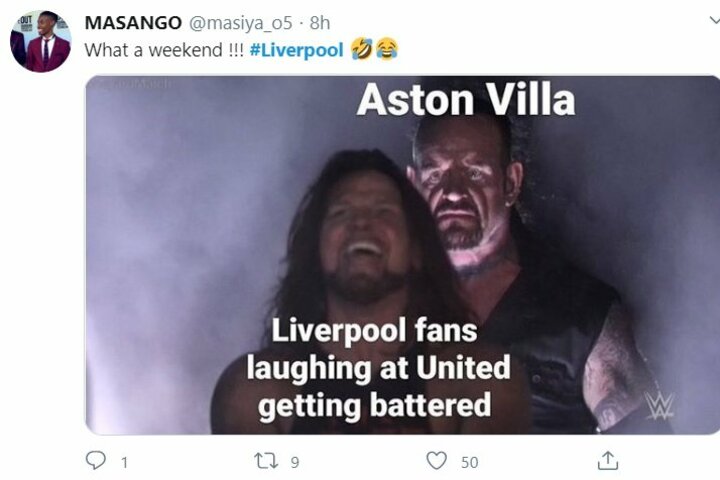The image size is (720, 480).
Task: Click the retweet count number 9
Action: 295,462
